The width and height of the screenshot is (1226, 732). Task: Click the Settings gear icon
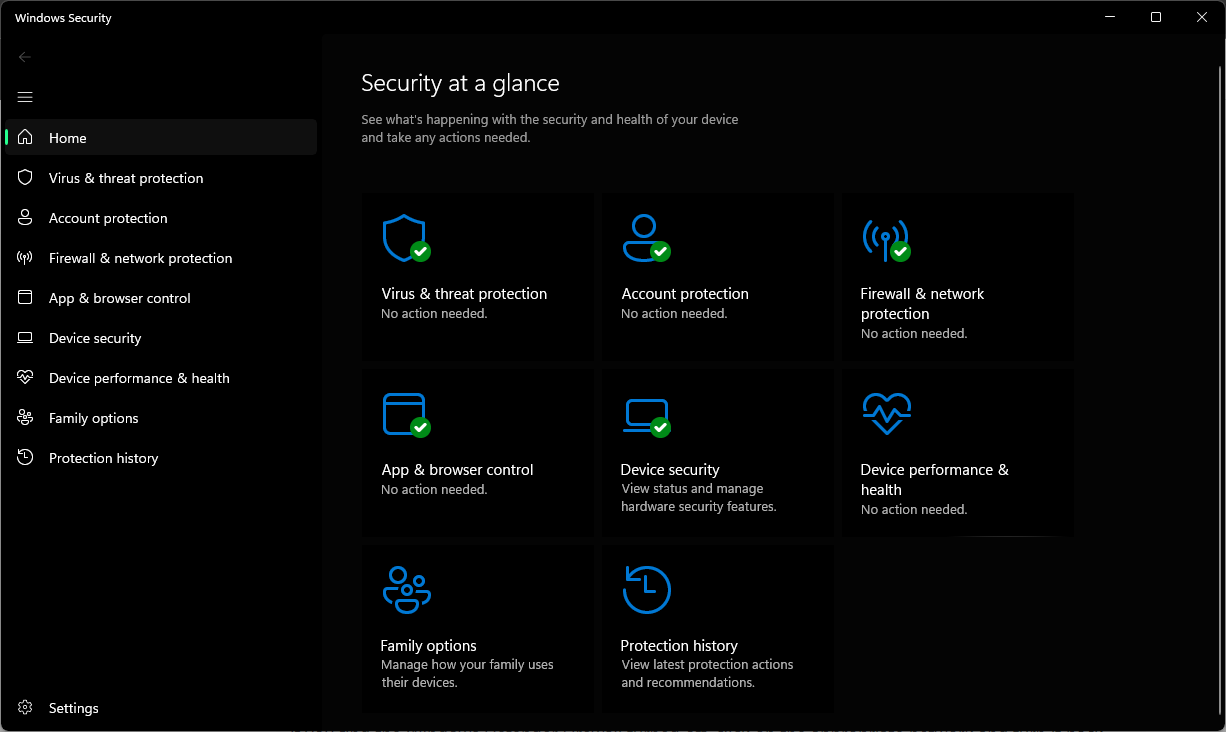click(25, 707)
